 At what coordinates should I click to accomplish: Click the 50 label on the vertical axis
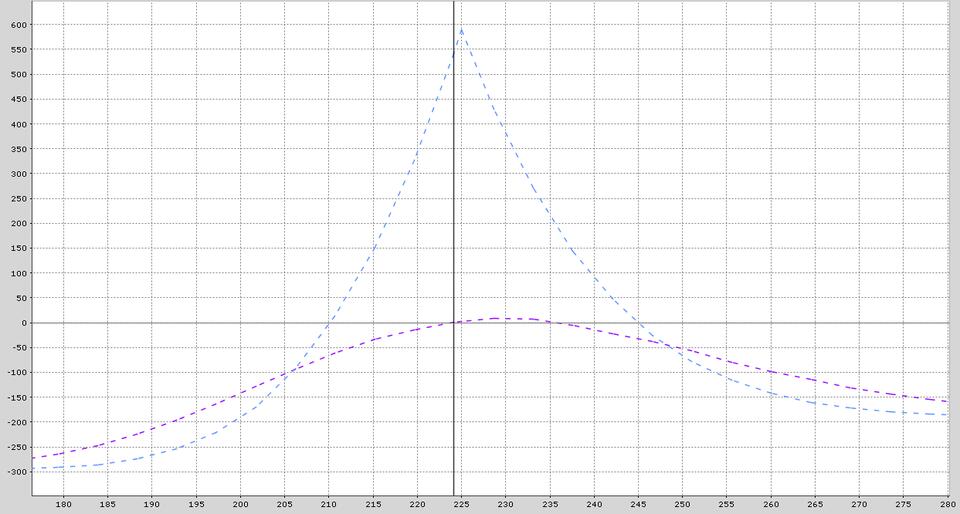point(23,298)
